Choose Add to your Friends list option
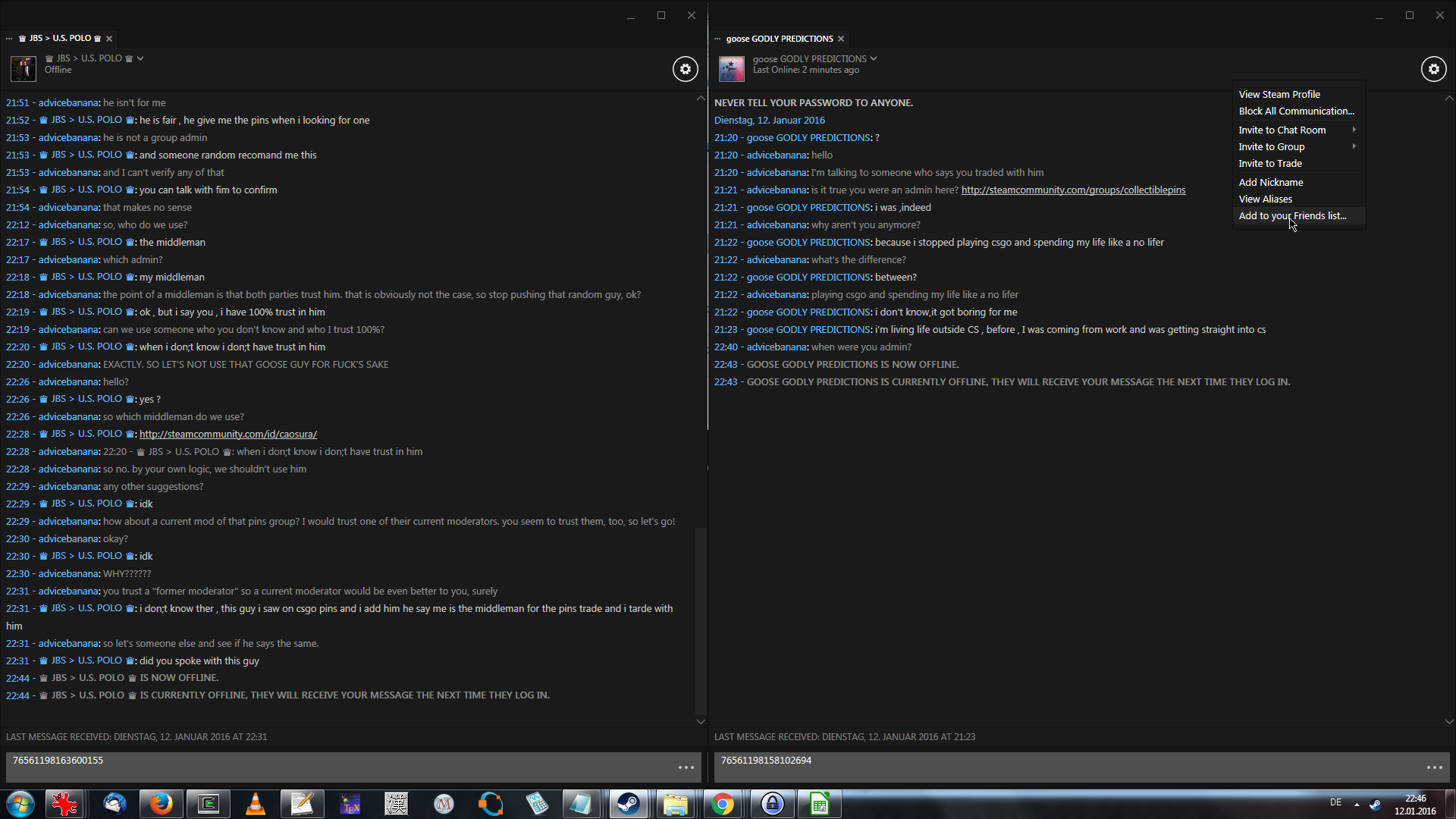Image resolution: width=1456 pixels, height=819 pixels. 1292,215
